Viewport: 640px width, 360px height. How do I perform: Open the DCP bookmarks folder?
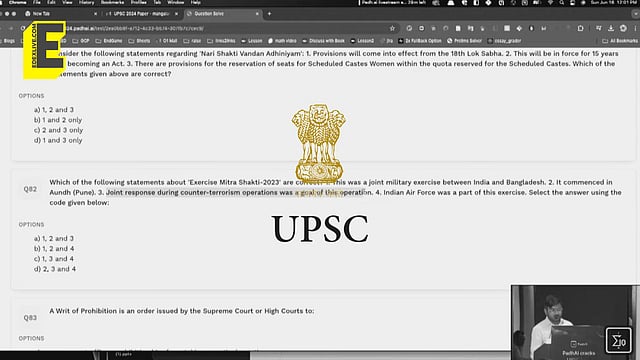pyautogui.click(x=81, y=41)
